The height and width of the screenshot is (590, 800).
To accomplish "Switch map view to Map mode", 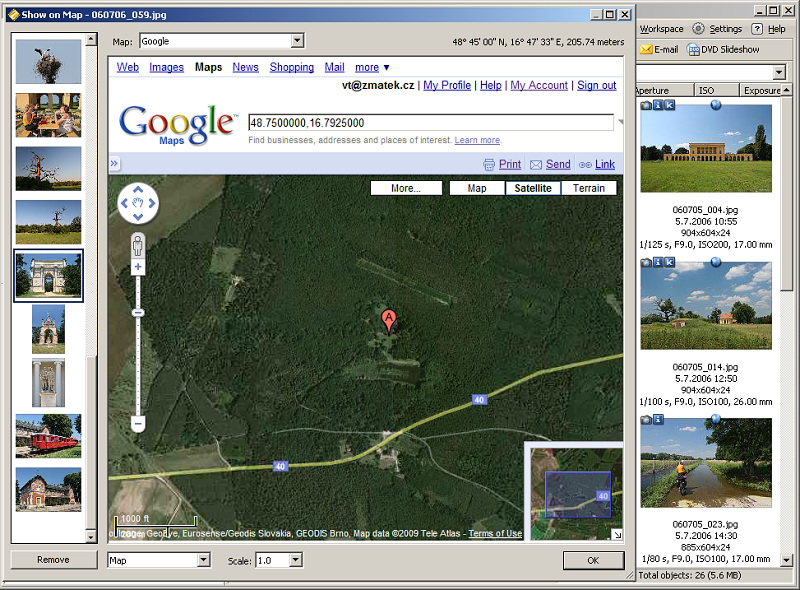I will pyautogui.click(x=477, y=188).
